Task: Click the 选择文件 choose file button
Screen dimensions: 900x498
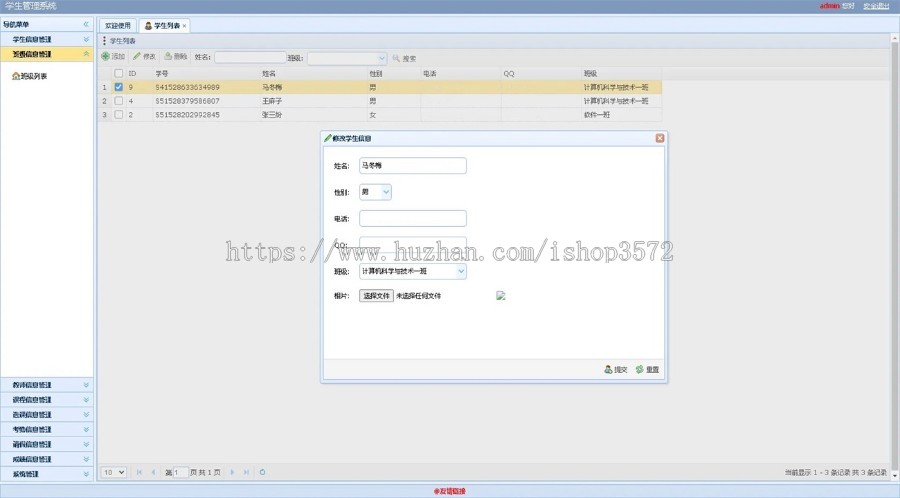Action: tap(377, 295)
